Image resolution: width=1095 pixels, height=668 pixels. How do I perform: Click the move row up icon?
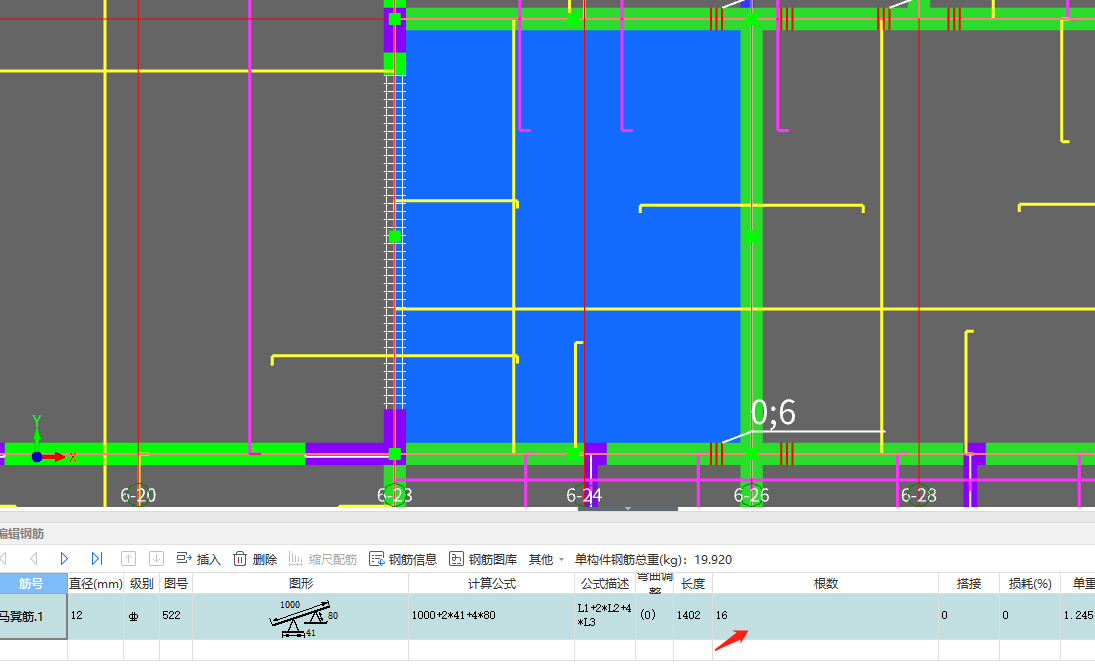coord(128,559)
